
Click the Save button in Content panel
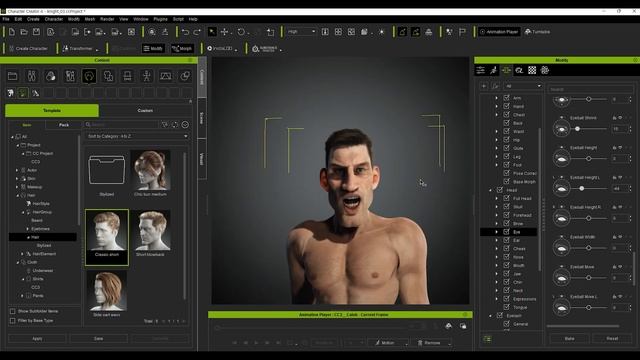pyautogui.click(x=98, y=338)
